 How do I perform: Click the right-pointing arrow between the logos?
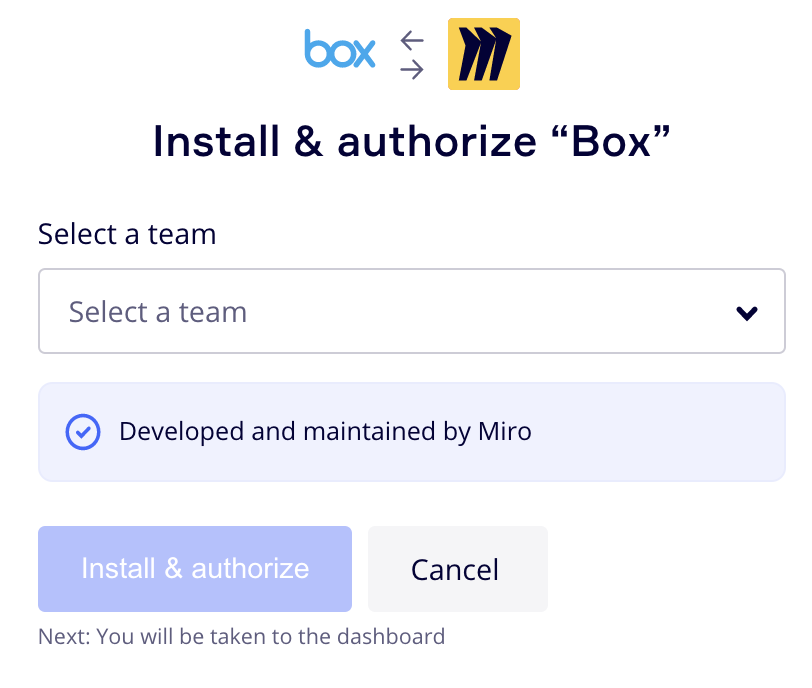pos(411,69)
